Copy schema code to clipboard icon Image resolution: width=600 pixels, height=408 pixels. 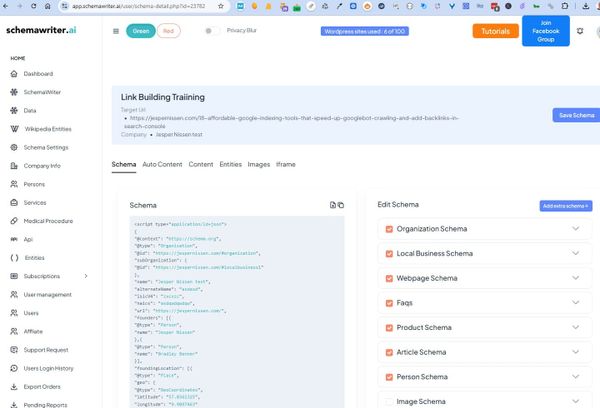pyautogui.click(x=341, y=205)
